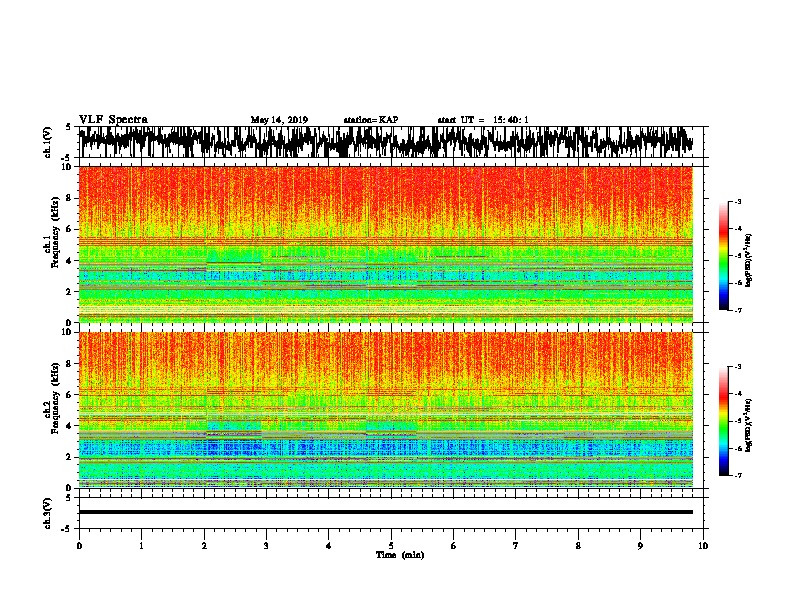This screenshot has height=612, width=792.
Task: Click the time axis tick label "7"
Action: (516, 546)
